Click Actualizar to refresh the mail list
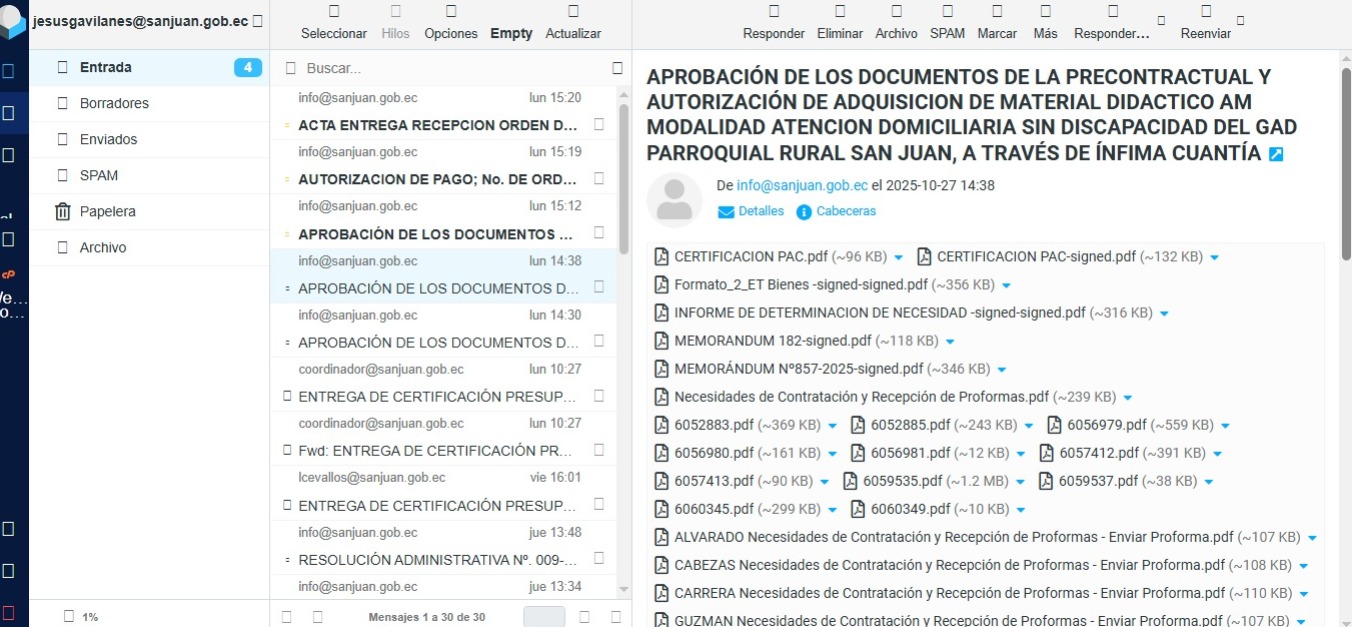The height and width of the screenshot is (627, 1352). (x=573, y=12)
